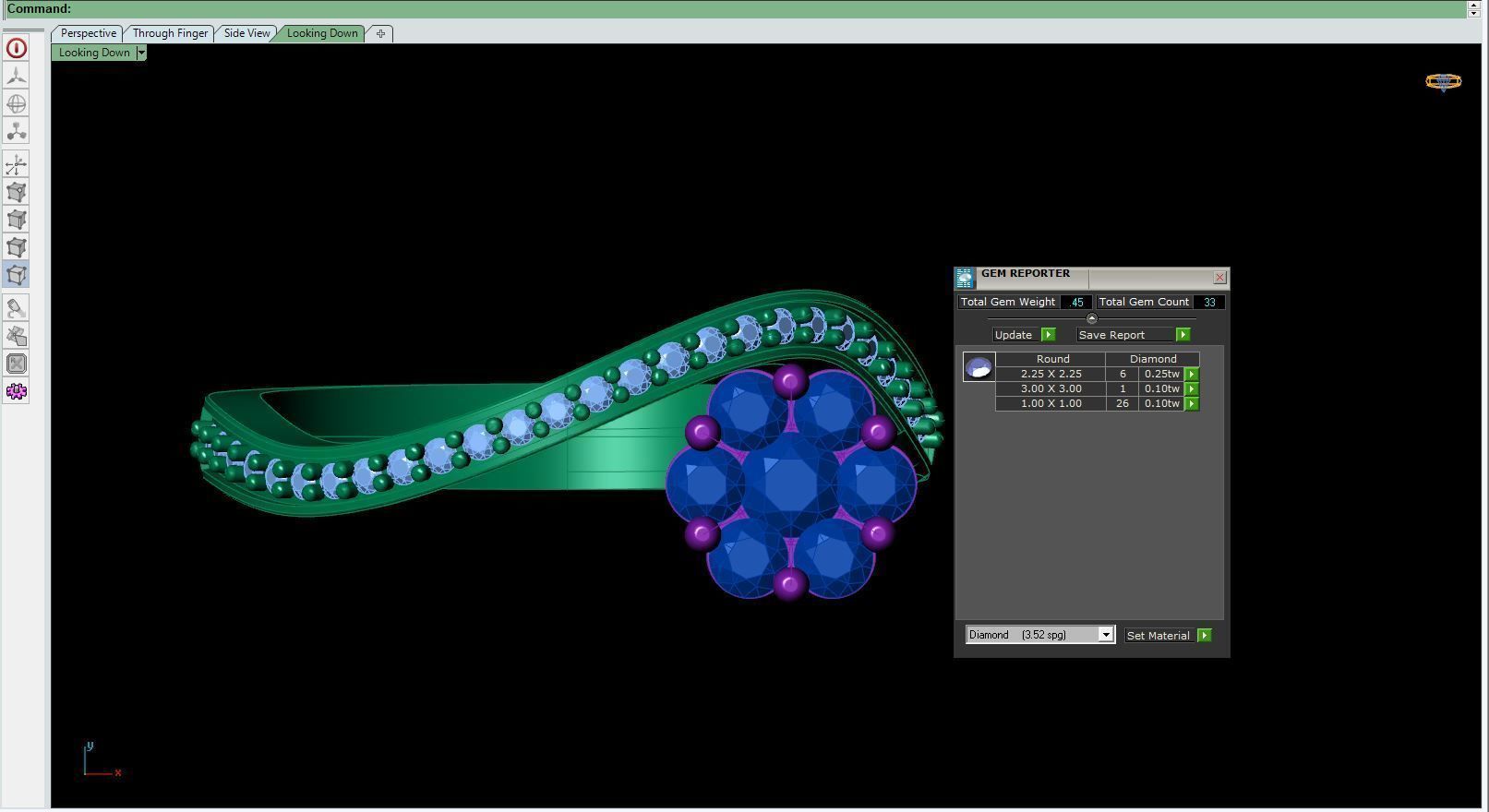Click the cube icon with highlighted edge
The height and width of the screenshot is (812, 1489).
pos(17,220)
